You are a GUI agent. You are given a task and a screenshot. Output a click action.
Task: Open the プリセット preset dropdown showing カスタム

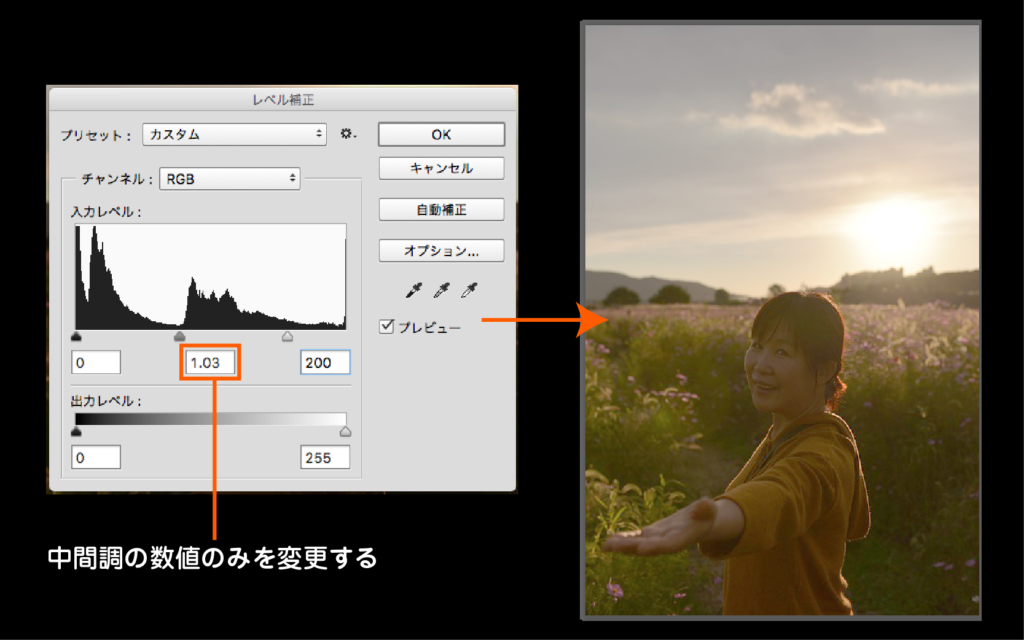pyautogui.click(x=234, y=134)
